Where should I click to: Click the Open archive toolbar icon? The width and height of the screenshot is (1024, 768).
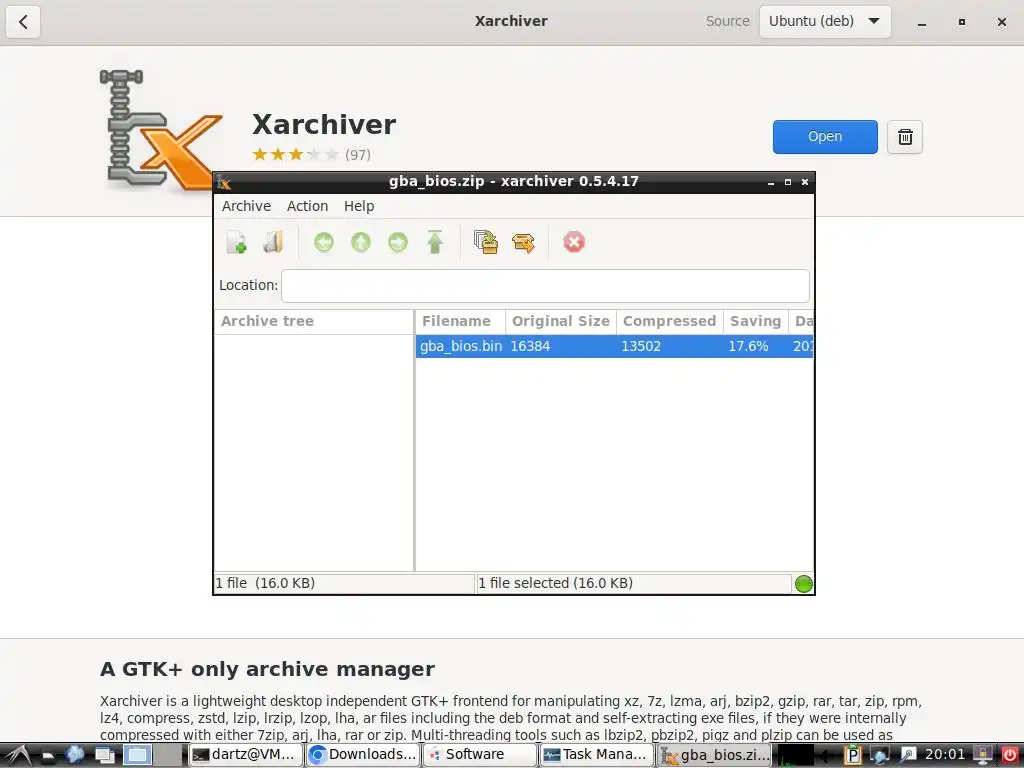[x=273, y=242]
